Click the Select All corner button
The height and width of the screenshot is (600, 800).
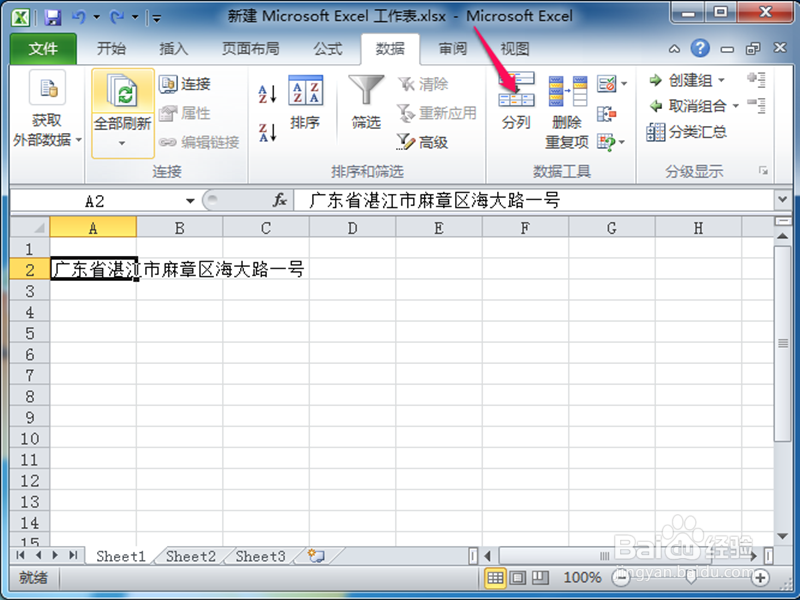[x=30, y=227]
